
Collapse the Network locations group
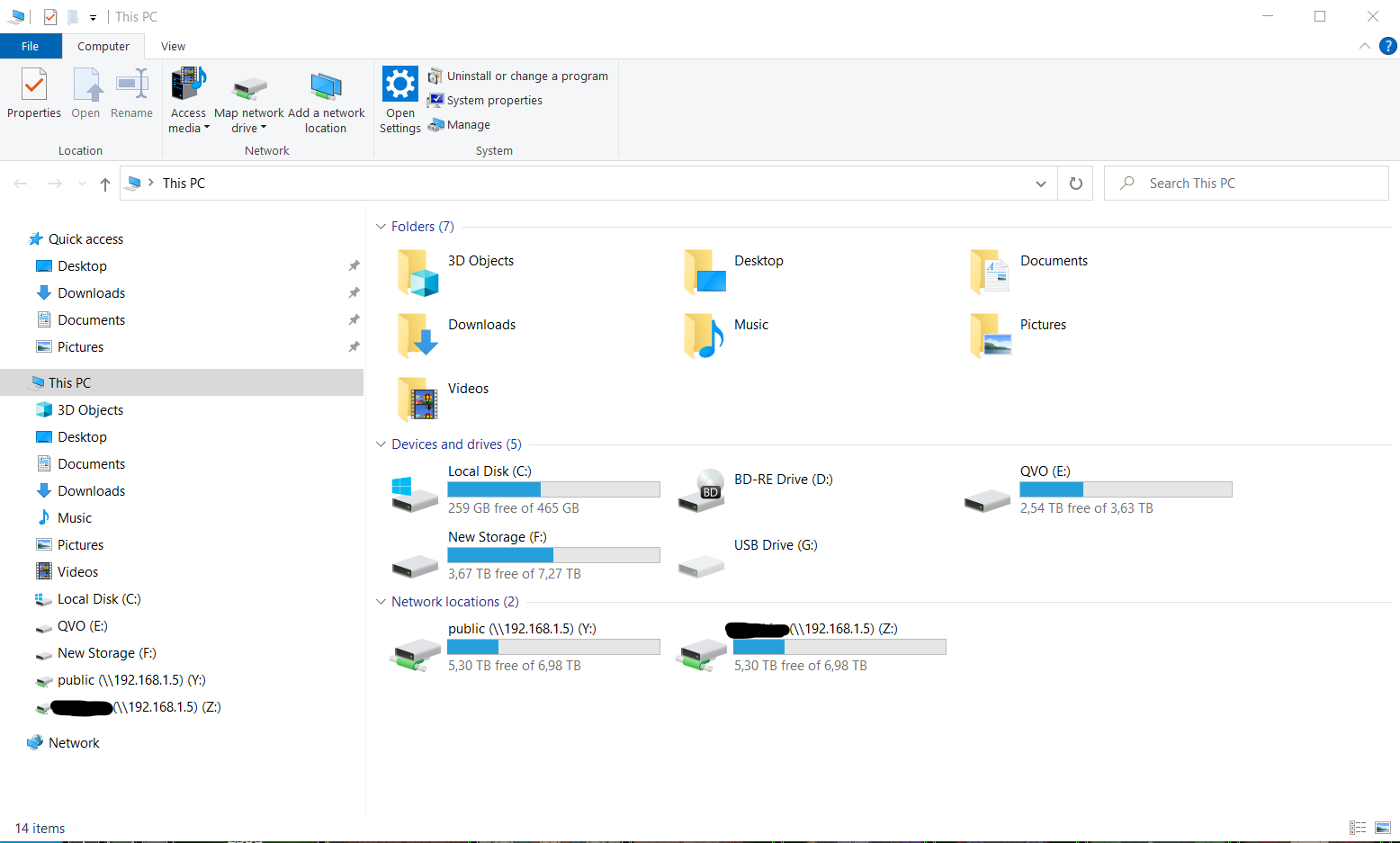[381, 602]
